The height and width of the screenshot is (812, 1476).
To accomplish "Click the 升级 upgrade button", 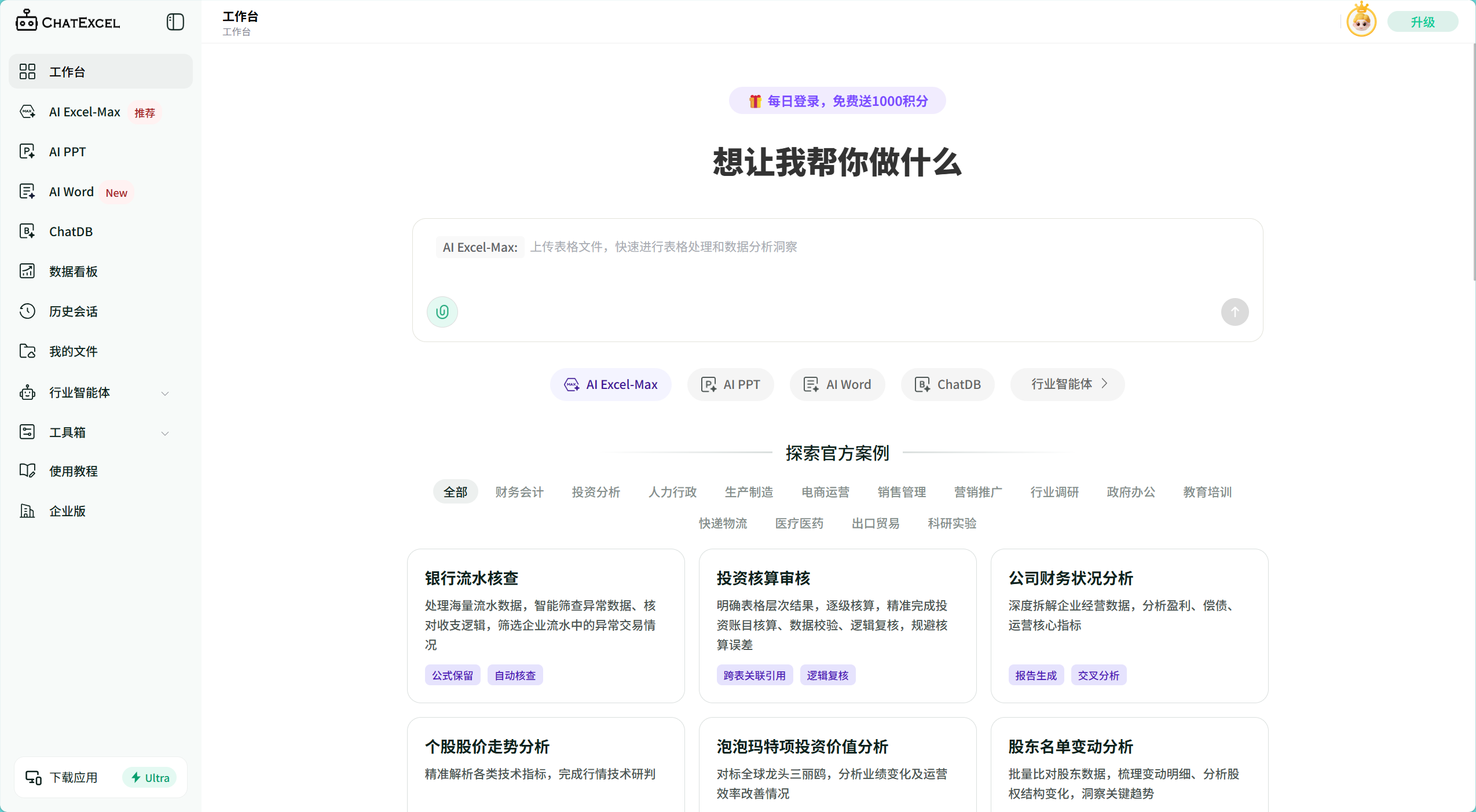I will point(1422,22).
